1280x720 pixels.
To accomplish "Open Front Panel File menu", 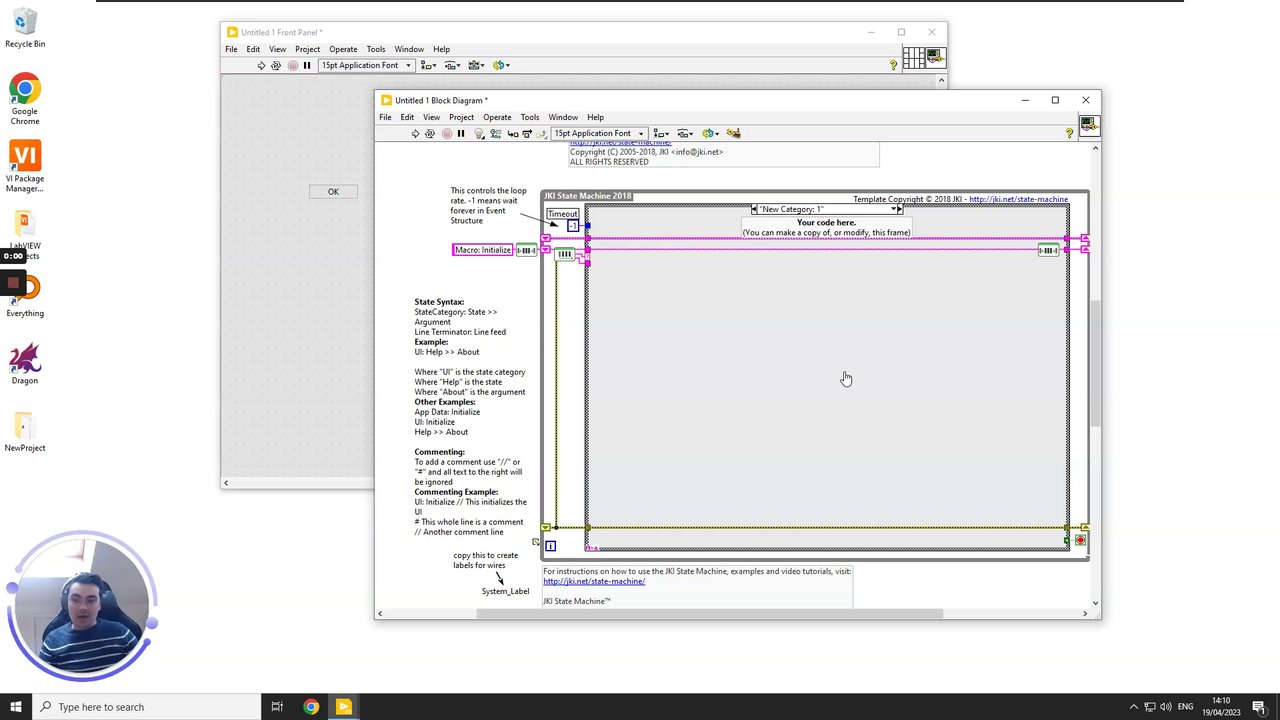I will pyautogui.click(x=231, y=49).
